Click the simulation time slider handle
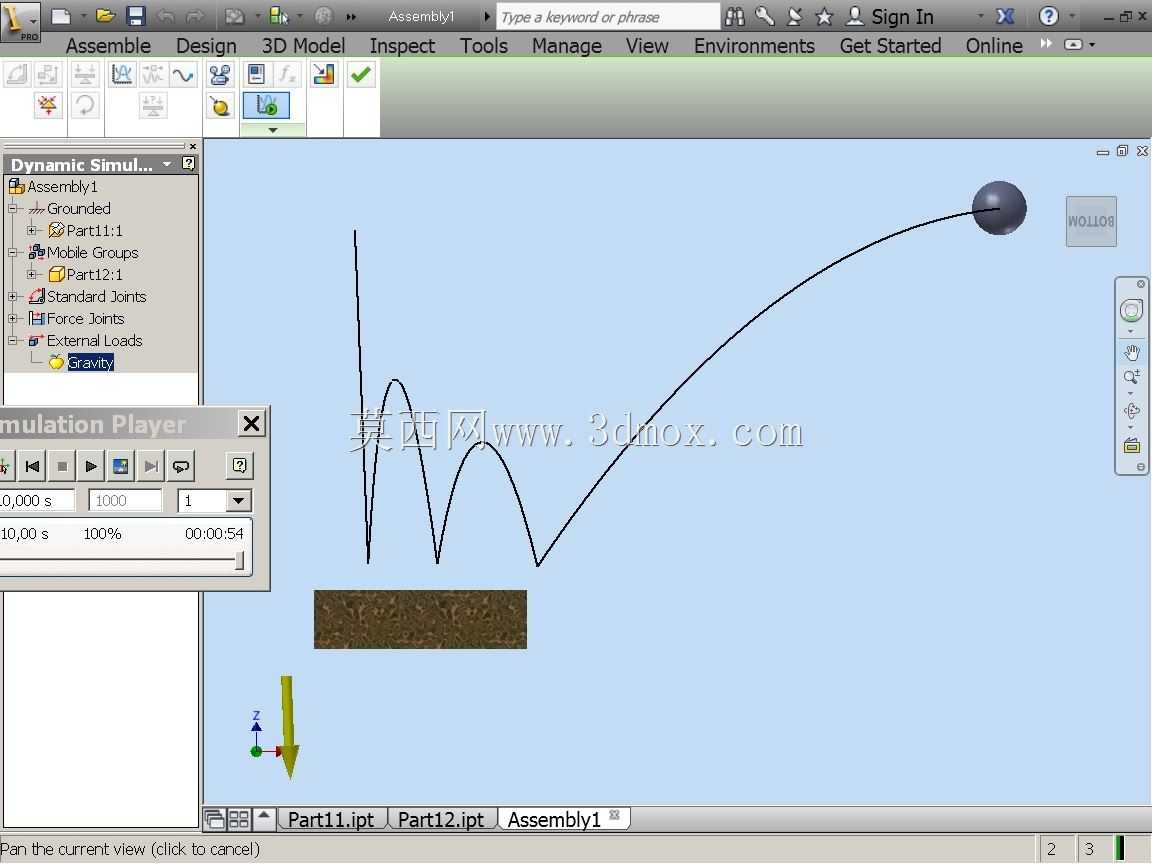The image size is (1152, 864). [240, 561]
